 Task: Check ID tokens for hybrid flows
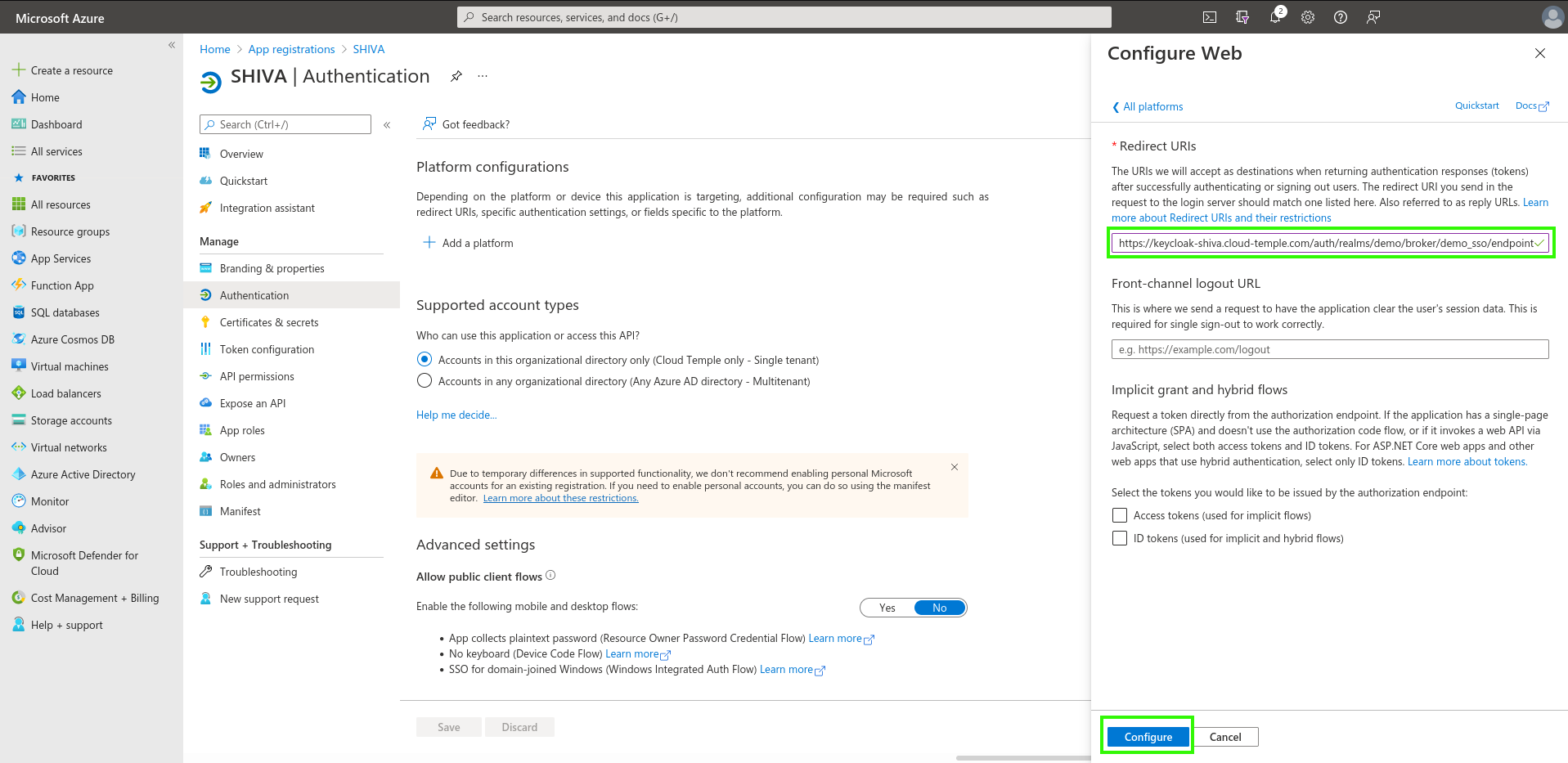[x=1120, y=538]
